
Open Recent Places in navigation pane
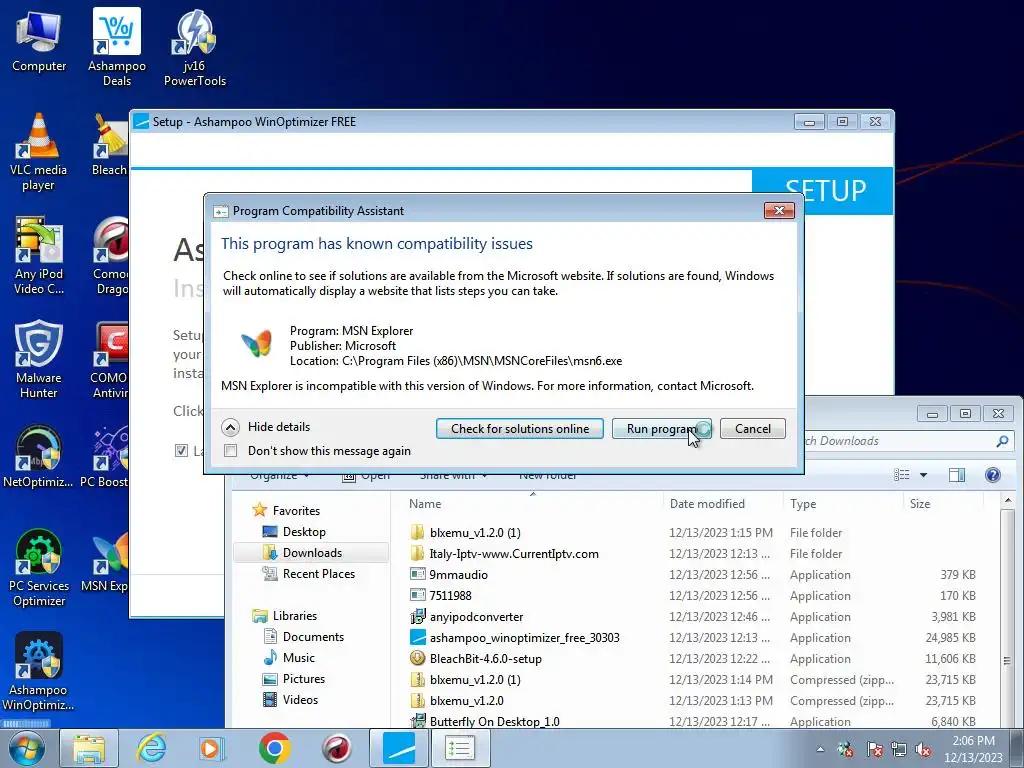click(x=318, y=573)
